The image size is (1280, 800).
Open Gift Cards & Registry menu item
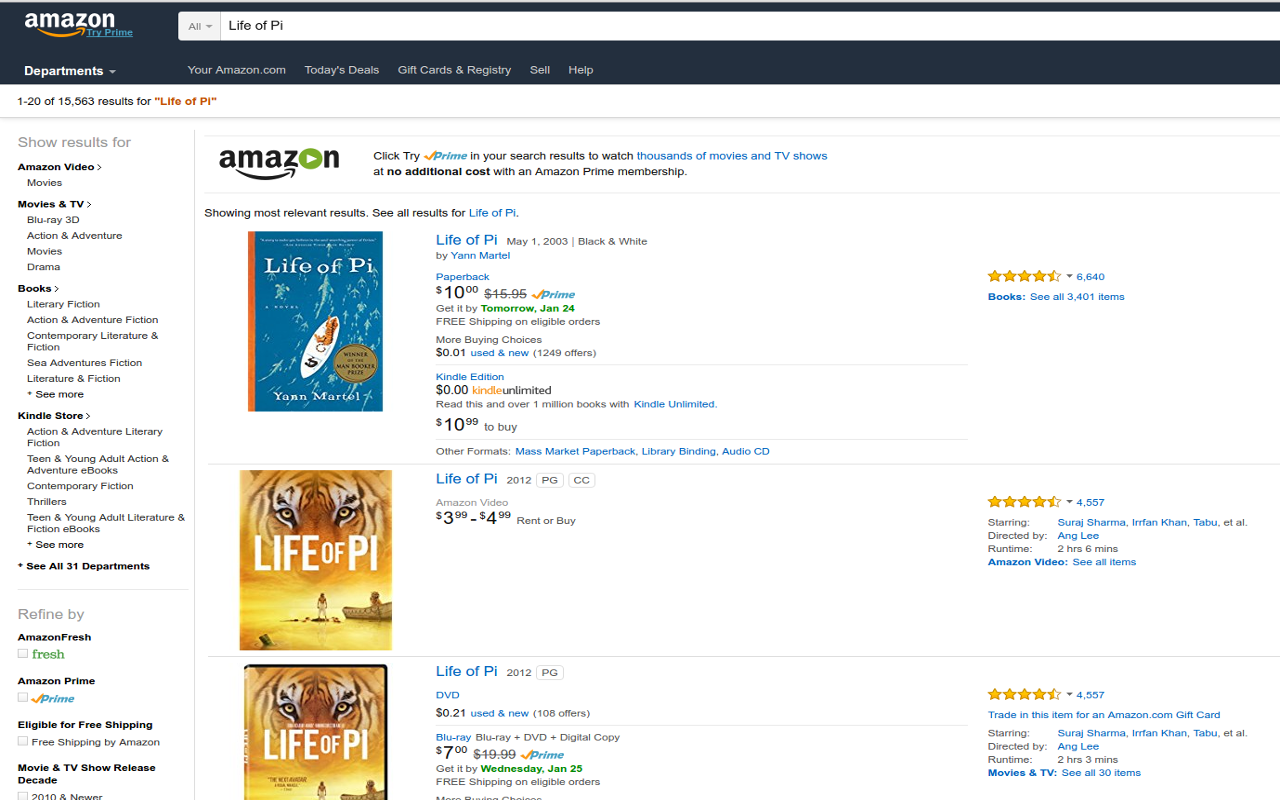coord(454,70)
